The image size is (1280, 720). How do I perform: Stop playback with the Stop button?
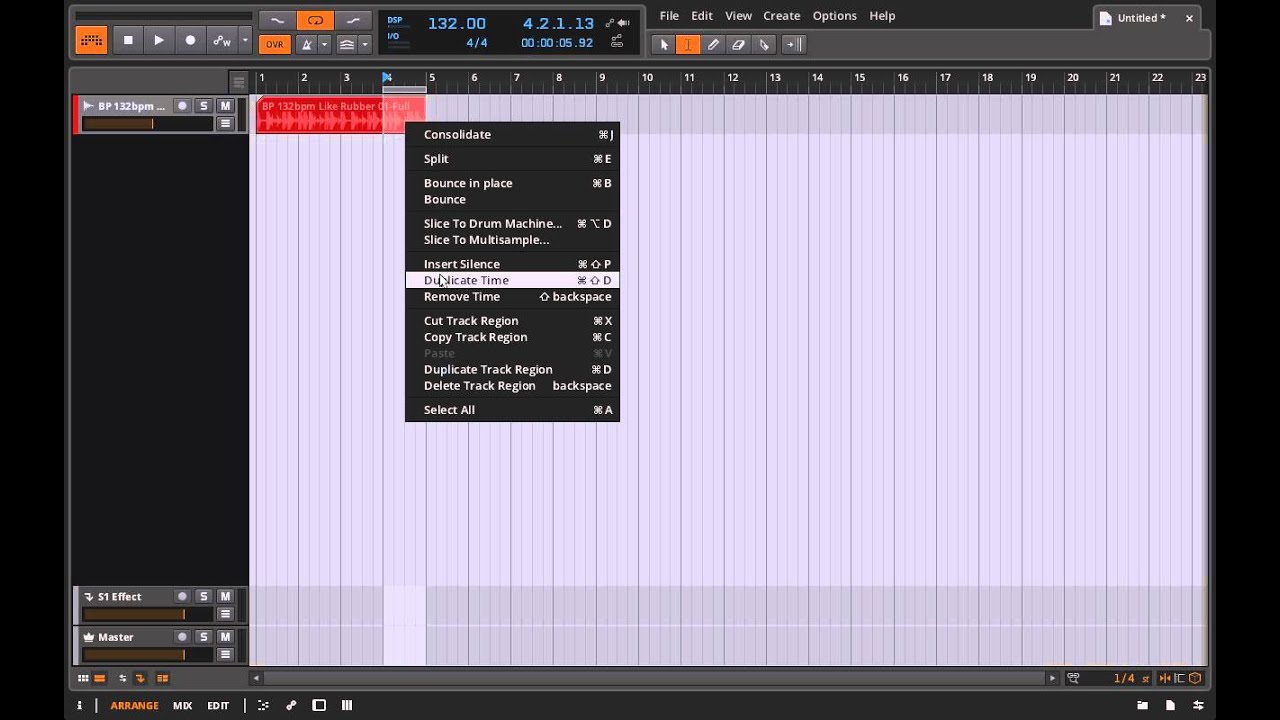click(128, 41)
